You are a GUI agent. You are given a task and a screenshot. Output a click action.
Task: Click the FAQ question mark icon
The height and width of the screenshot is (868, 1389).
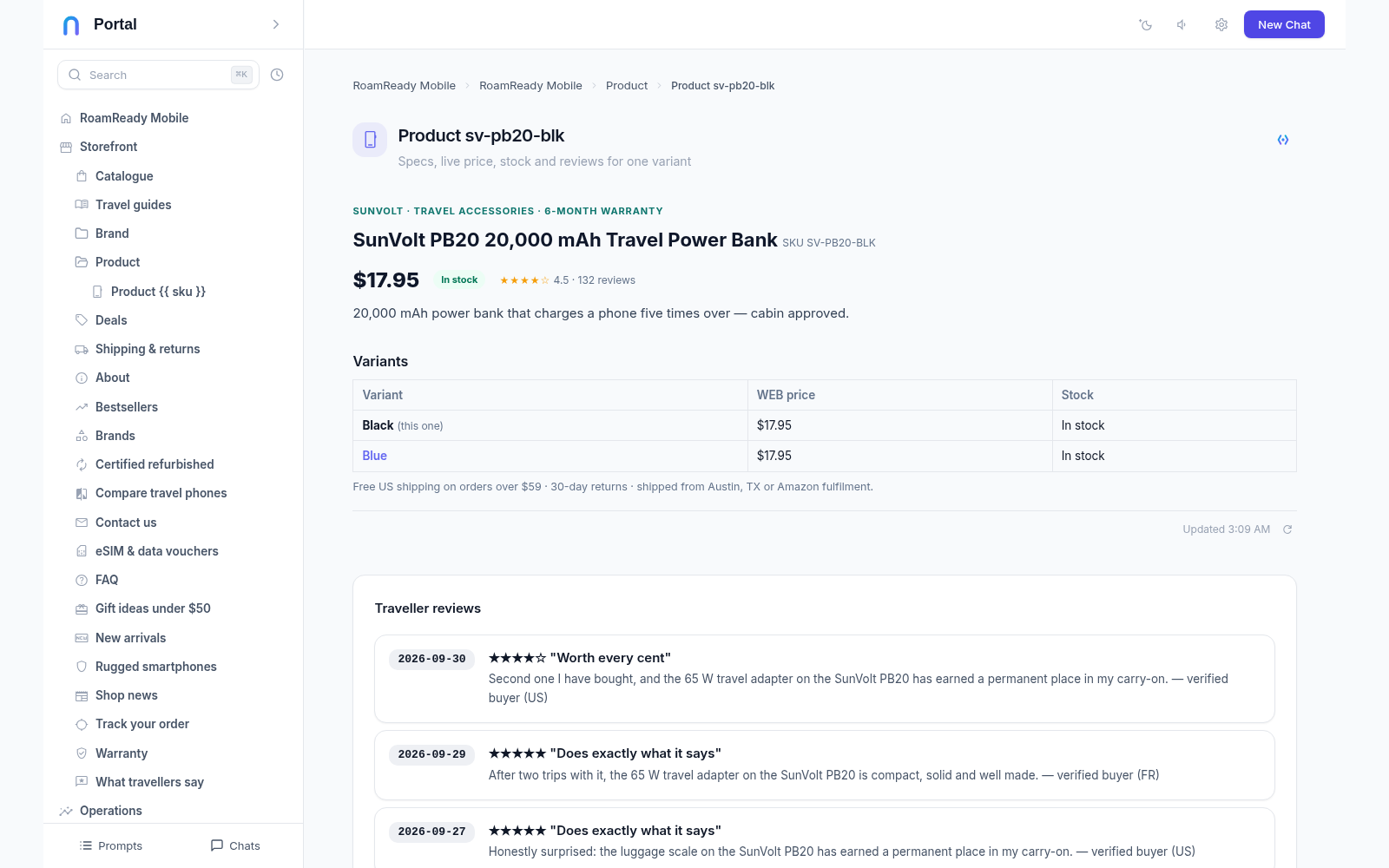coord(82,580)
